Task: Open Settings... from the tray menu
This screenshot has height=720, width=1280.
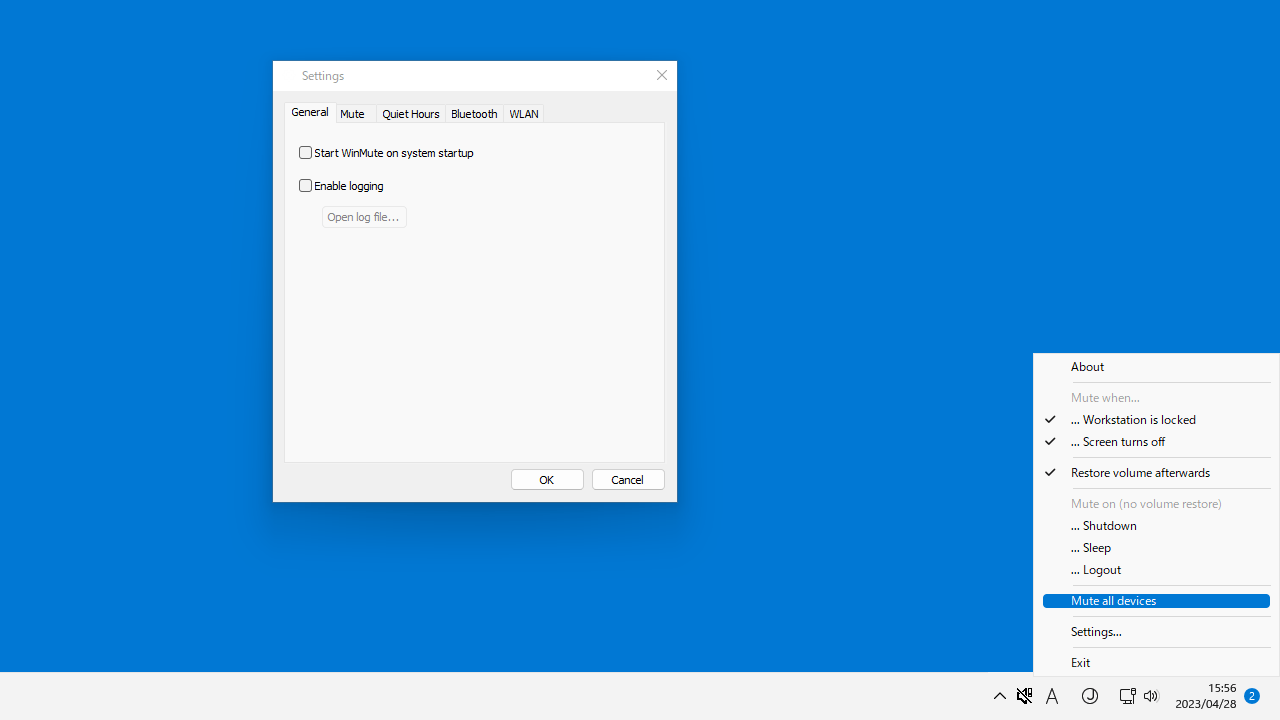Action: click(1156, 632)
